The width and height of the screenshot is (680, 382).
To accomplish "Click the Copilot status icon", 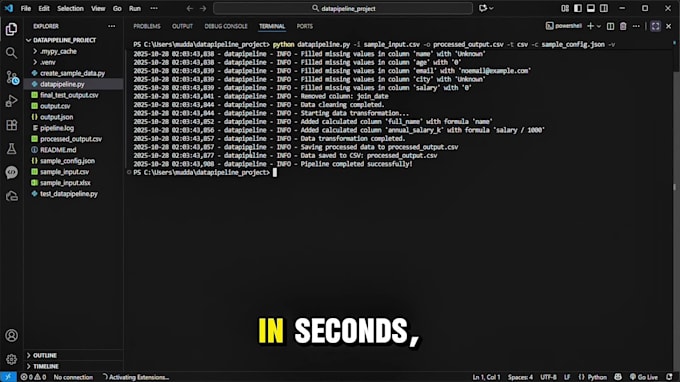I will click(618, 377).
